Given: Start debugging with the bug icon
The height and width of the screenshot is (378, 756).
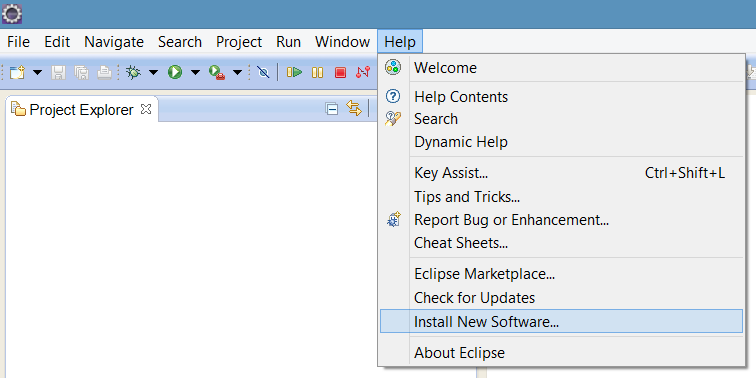Looking at the screenshot, I should (x=133, y=73).
